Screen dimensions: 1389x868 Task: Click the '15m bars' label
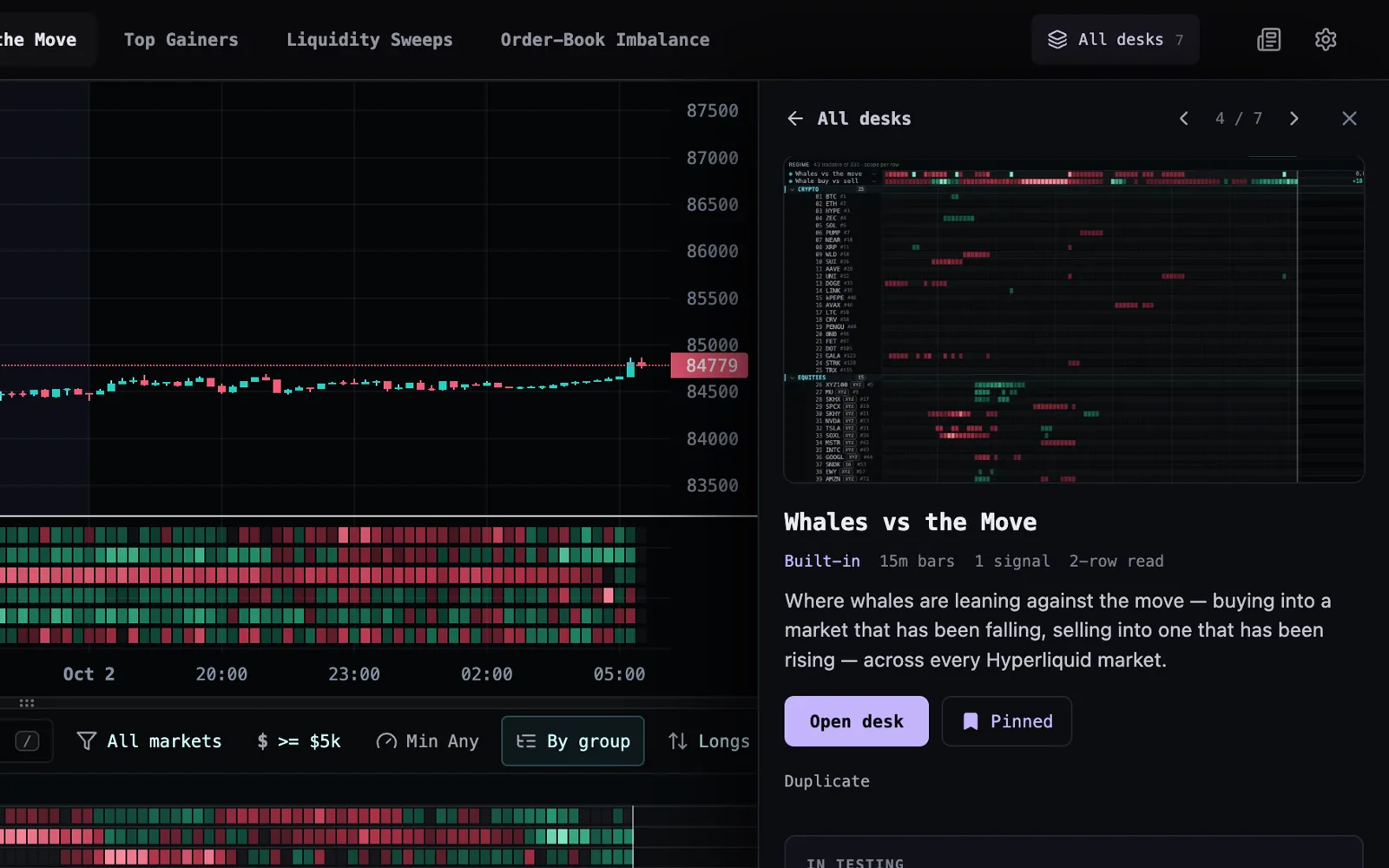click(x=917, y=562)
